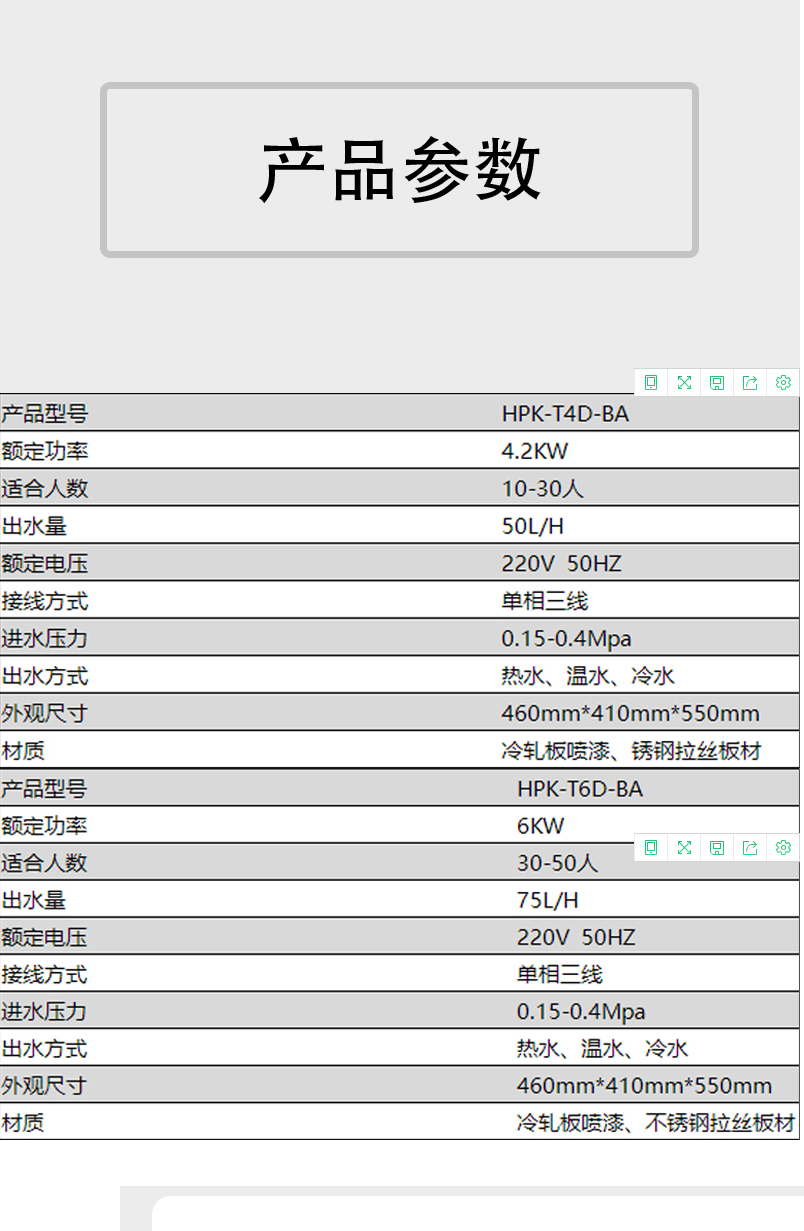The height and width of the screenshot is (1231, 804).
Task: Click the save floppy icon in top toolbar
Action: point(717,382)
